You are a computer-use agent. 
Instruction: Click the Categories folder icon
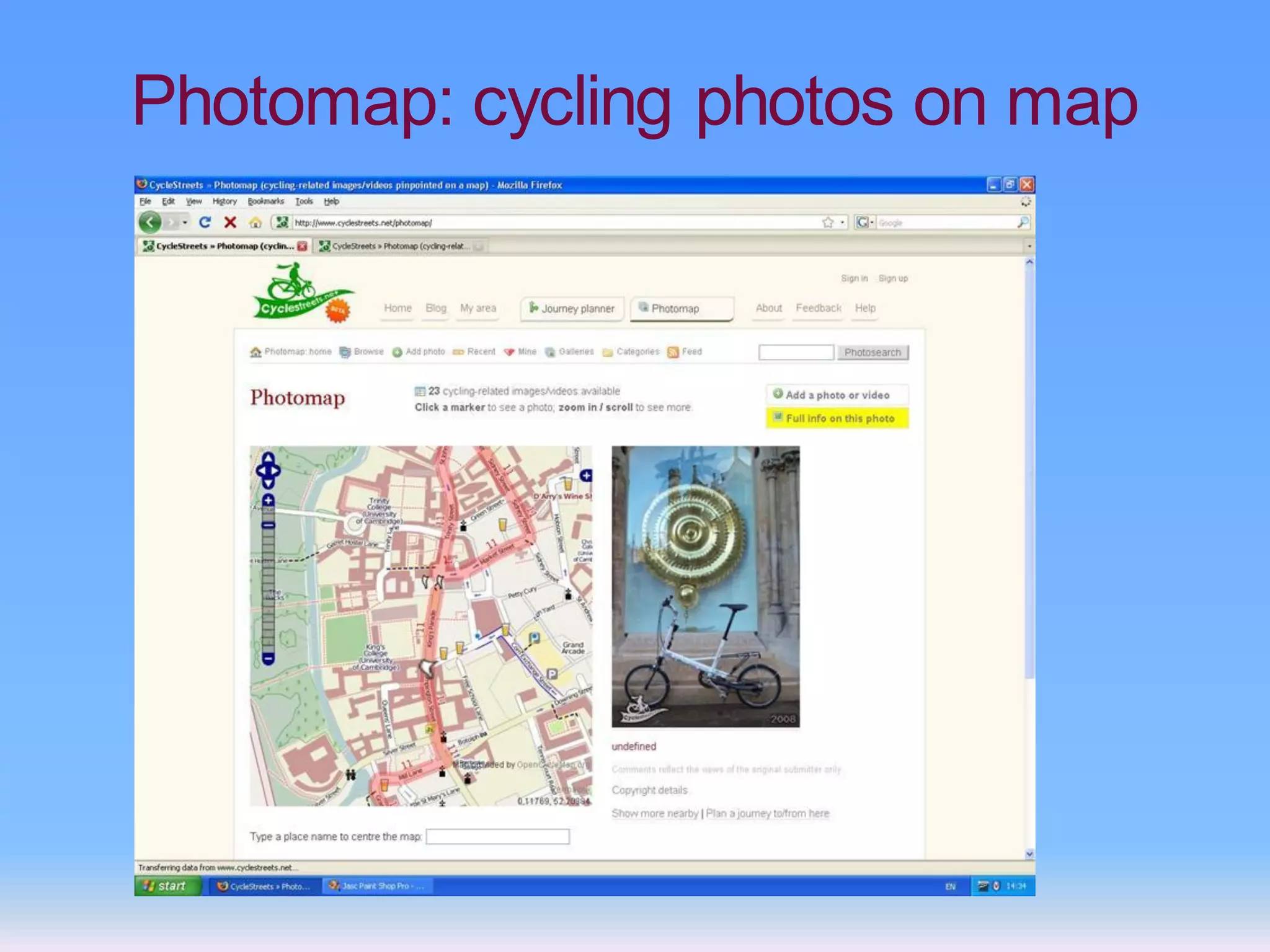point(608,352)
